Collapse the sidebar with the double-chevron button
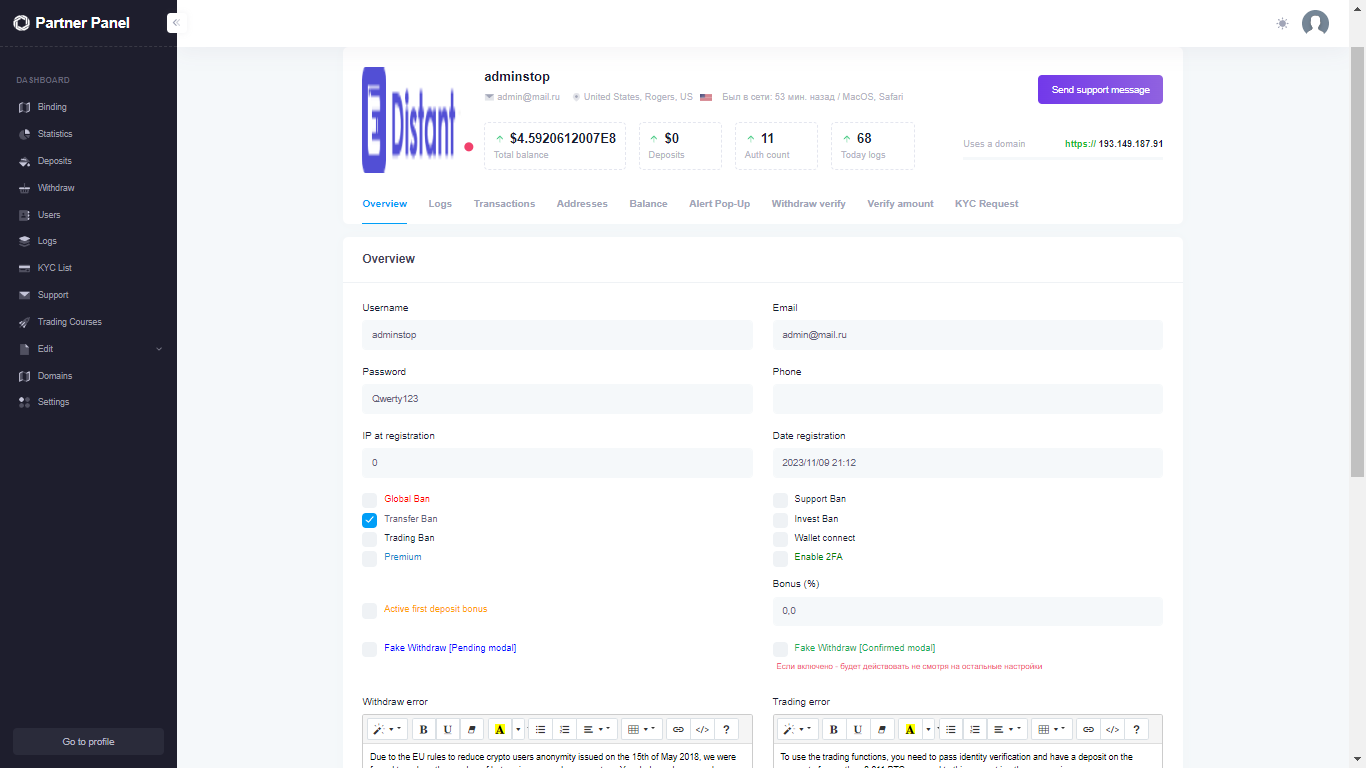Screen dimensions: 1366x768 point(176,22)
